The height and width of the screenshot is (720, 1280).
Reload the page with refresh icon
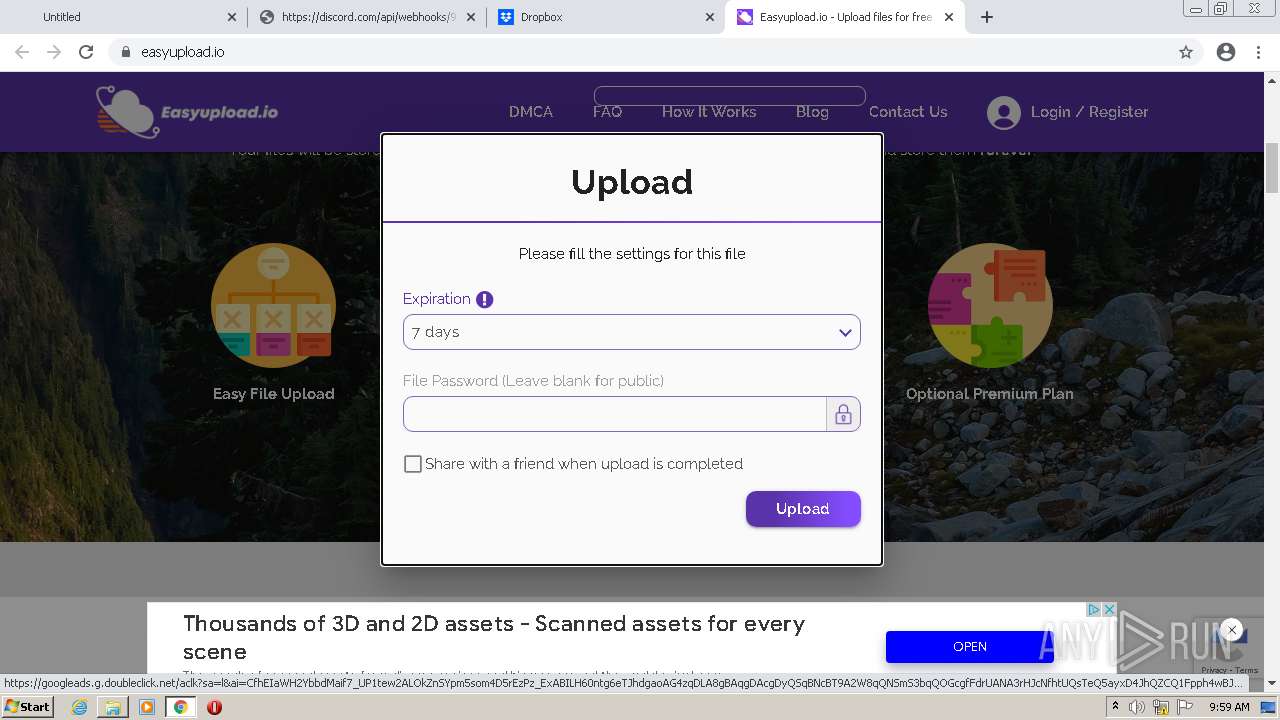point(86,52)
